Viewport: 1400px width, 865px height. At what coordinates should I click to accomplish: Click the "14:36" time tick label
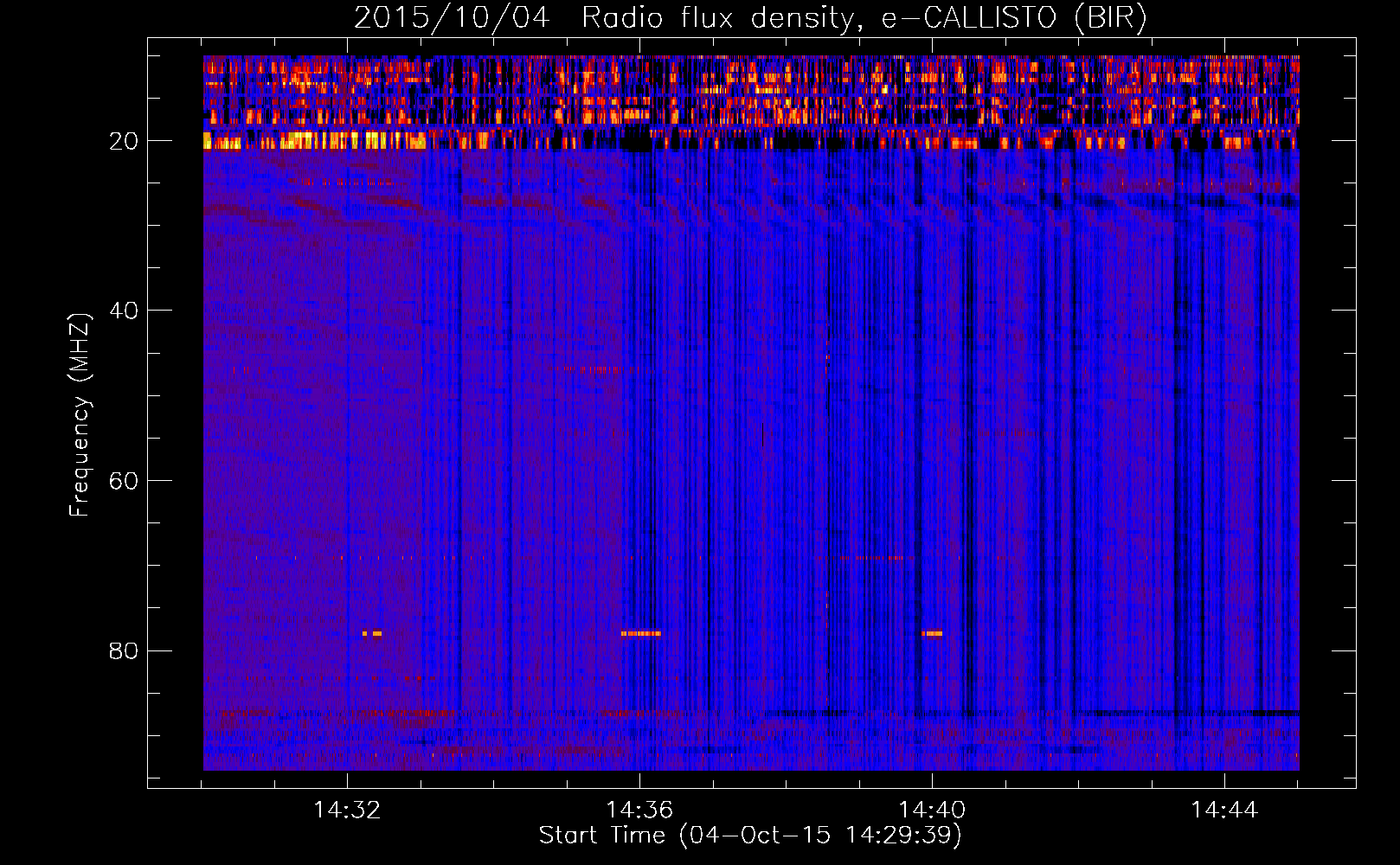(x=639, y=810)
